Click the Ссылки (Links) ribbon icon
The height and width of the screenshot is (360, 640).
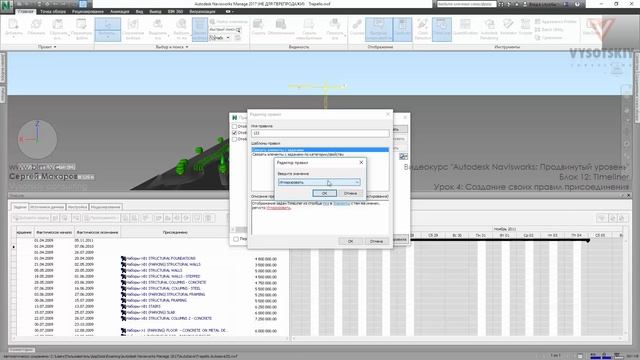click(357, 27)
